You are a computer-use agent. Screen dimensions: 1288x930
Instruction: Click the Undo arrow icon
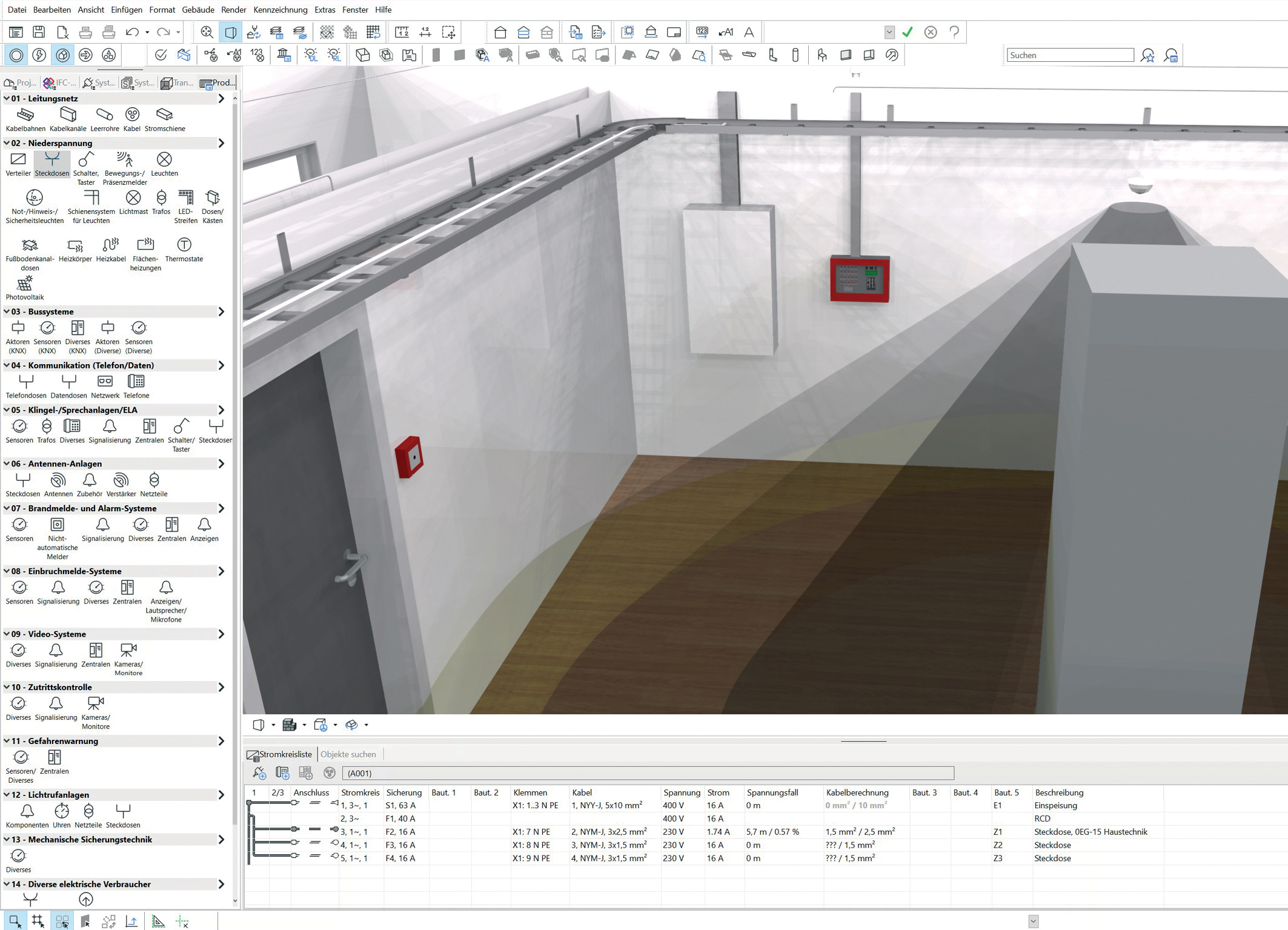click(132, 32)
